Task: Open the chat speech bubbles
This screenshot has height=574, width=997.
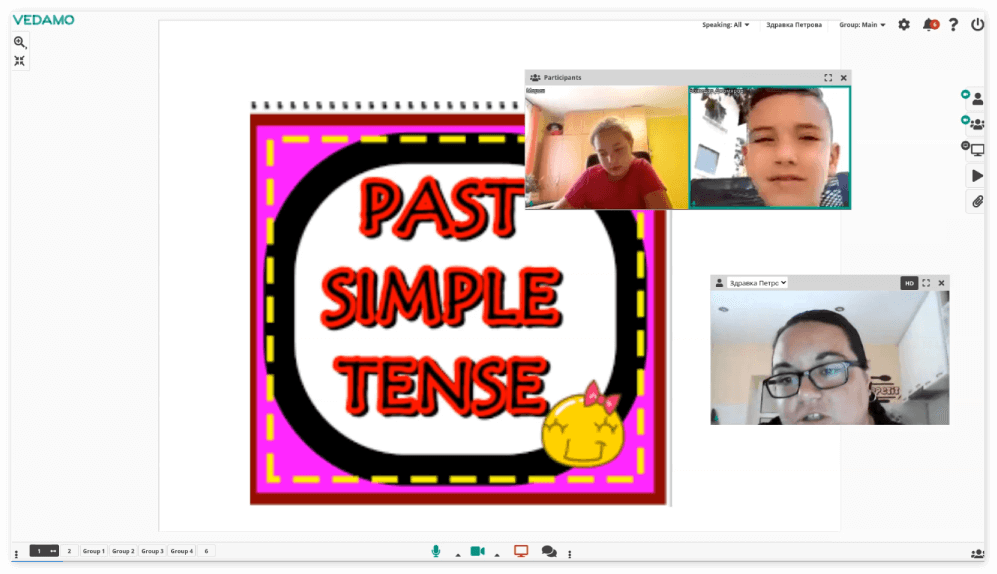Action: point(549,551)
